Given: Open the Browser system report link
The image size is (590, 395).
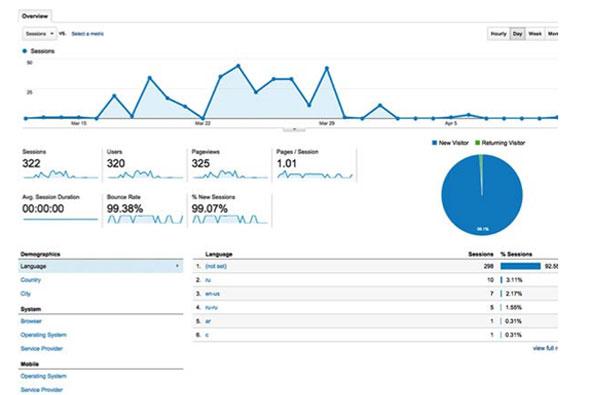Looking at the screenshot, I should pos(31,321).
